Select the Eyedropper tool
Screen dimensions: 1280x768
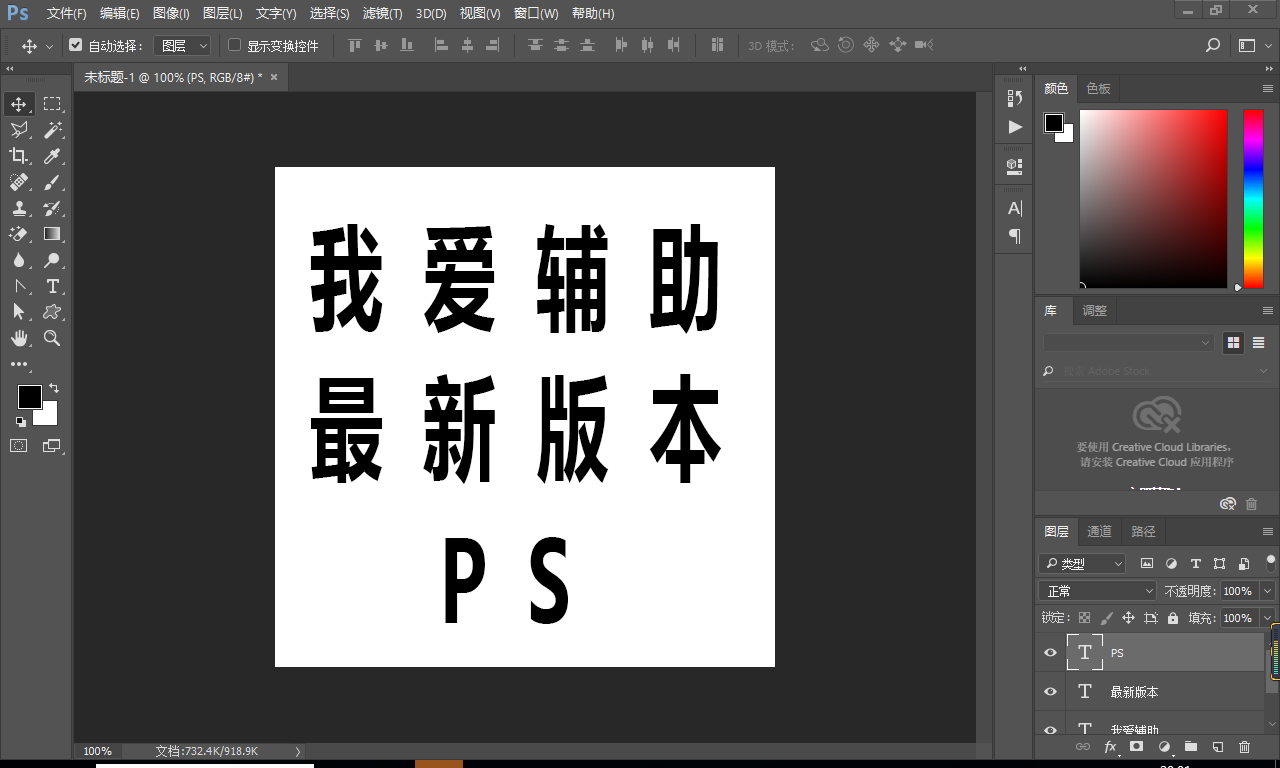52,156
